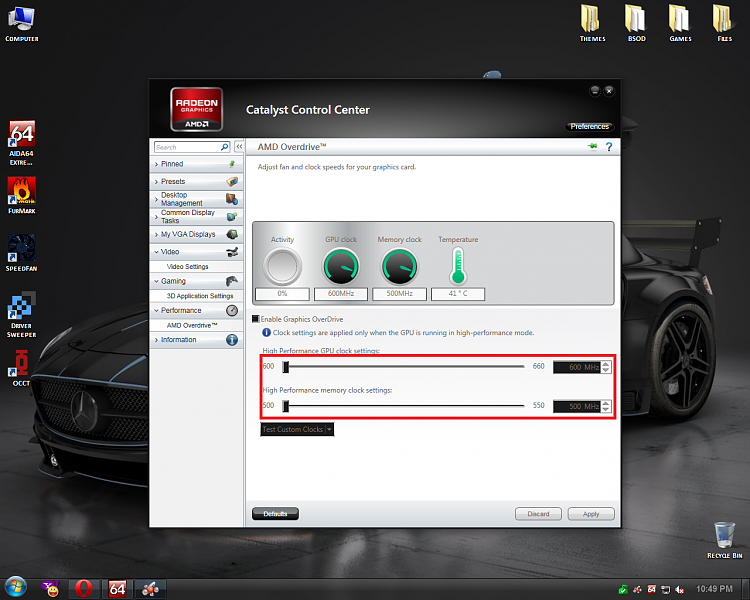This screenshot has width=750, height=600.
Task: Open the Recycle Bin
Action: tap(724, 540)
